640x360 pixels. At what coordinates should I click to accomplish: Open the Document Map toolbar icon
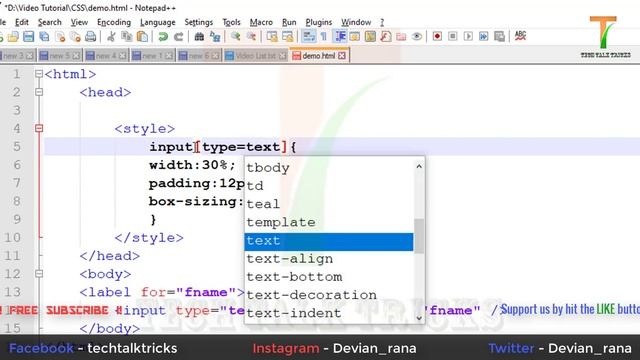tap(370, 37)
